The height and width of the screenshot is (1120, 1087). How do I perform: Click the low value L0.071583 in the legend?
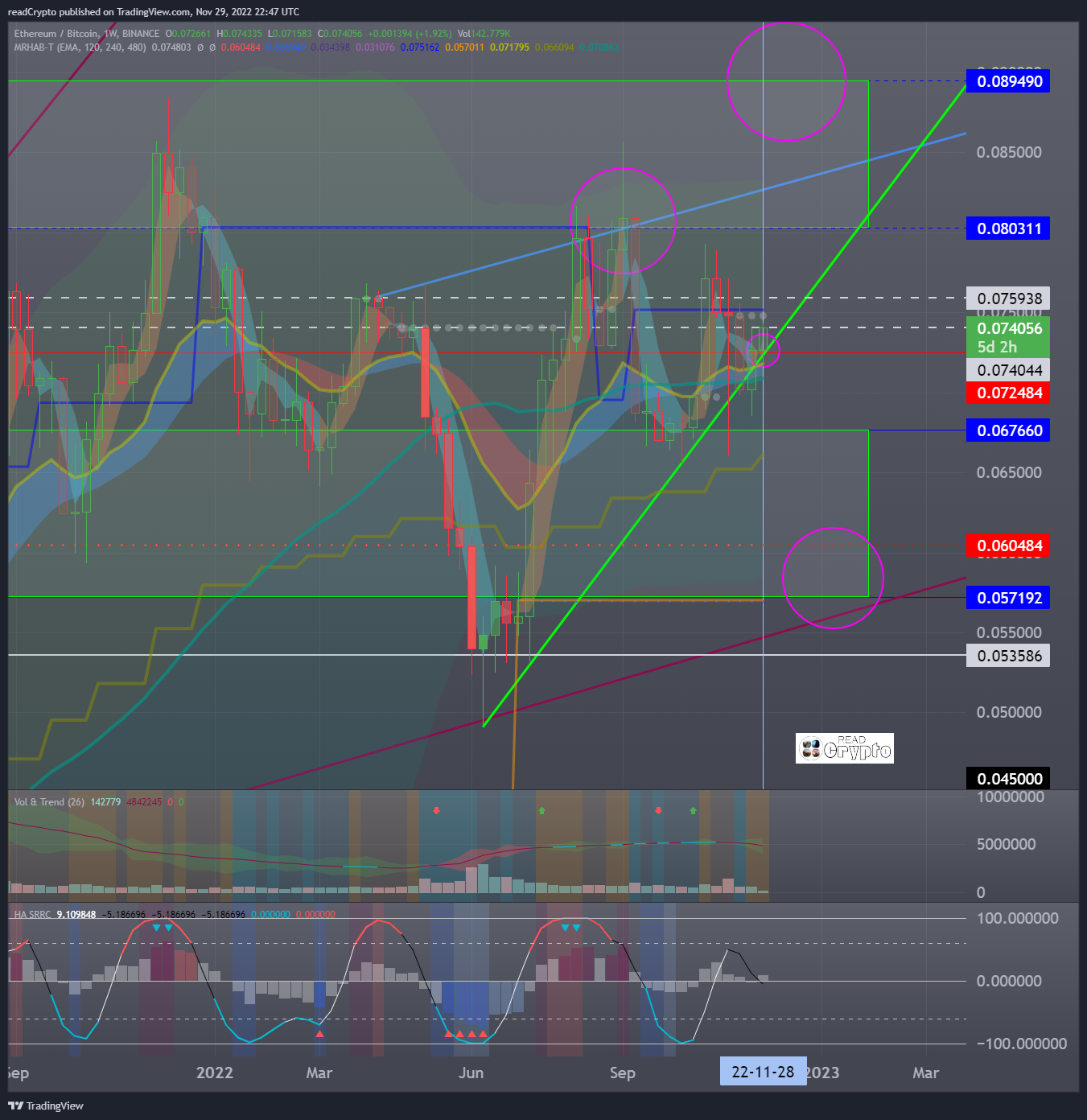pos(290,34)
